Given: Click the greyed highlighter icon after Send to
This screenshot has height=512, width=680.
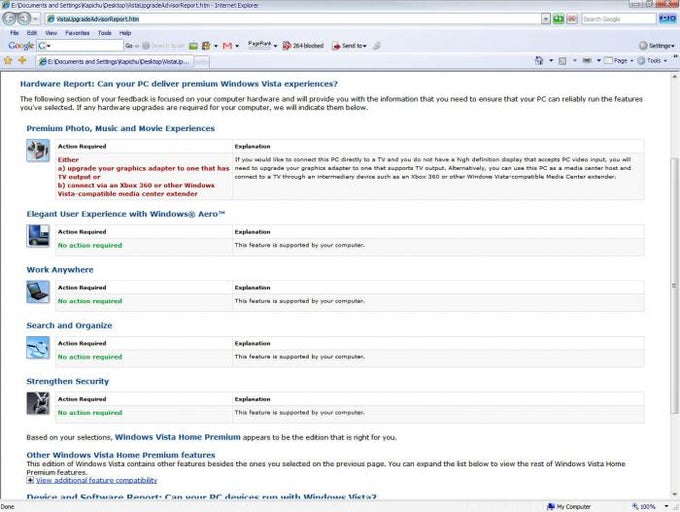Looking at the screenshot, I should pyautogui.click(x=376, y=46).
